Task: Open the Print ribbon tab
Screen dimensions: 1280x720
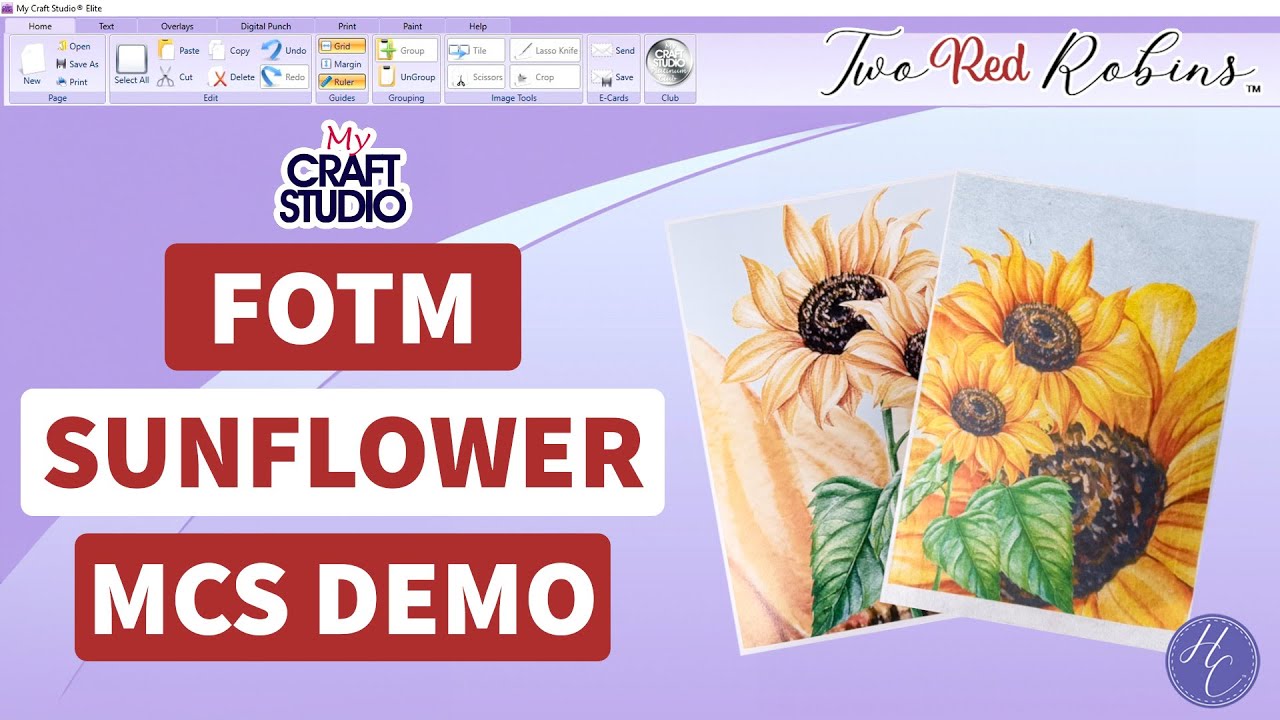Action: pos(347,26)
